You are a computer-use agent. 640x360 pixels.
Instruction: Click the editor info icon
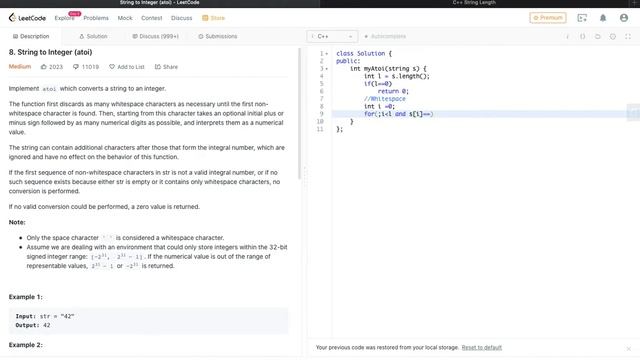point(567,36)
